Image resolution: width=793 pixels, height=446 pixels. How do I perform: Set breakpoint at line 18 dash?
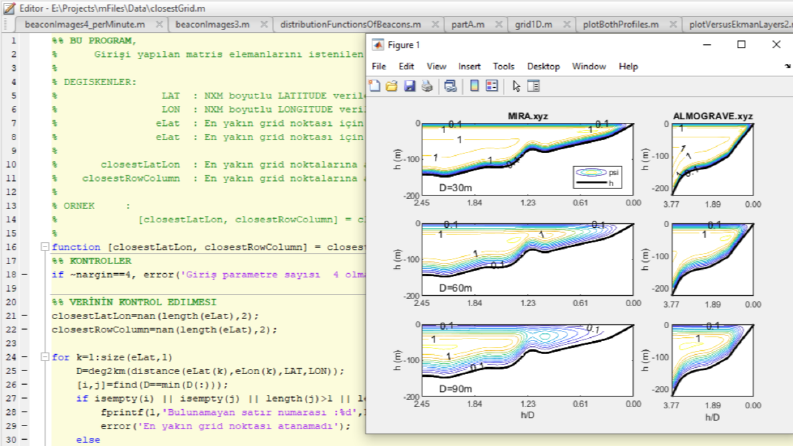pyautogui.click(x=25, y=275)
